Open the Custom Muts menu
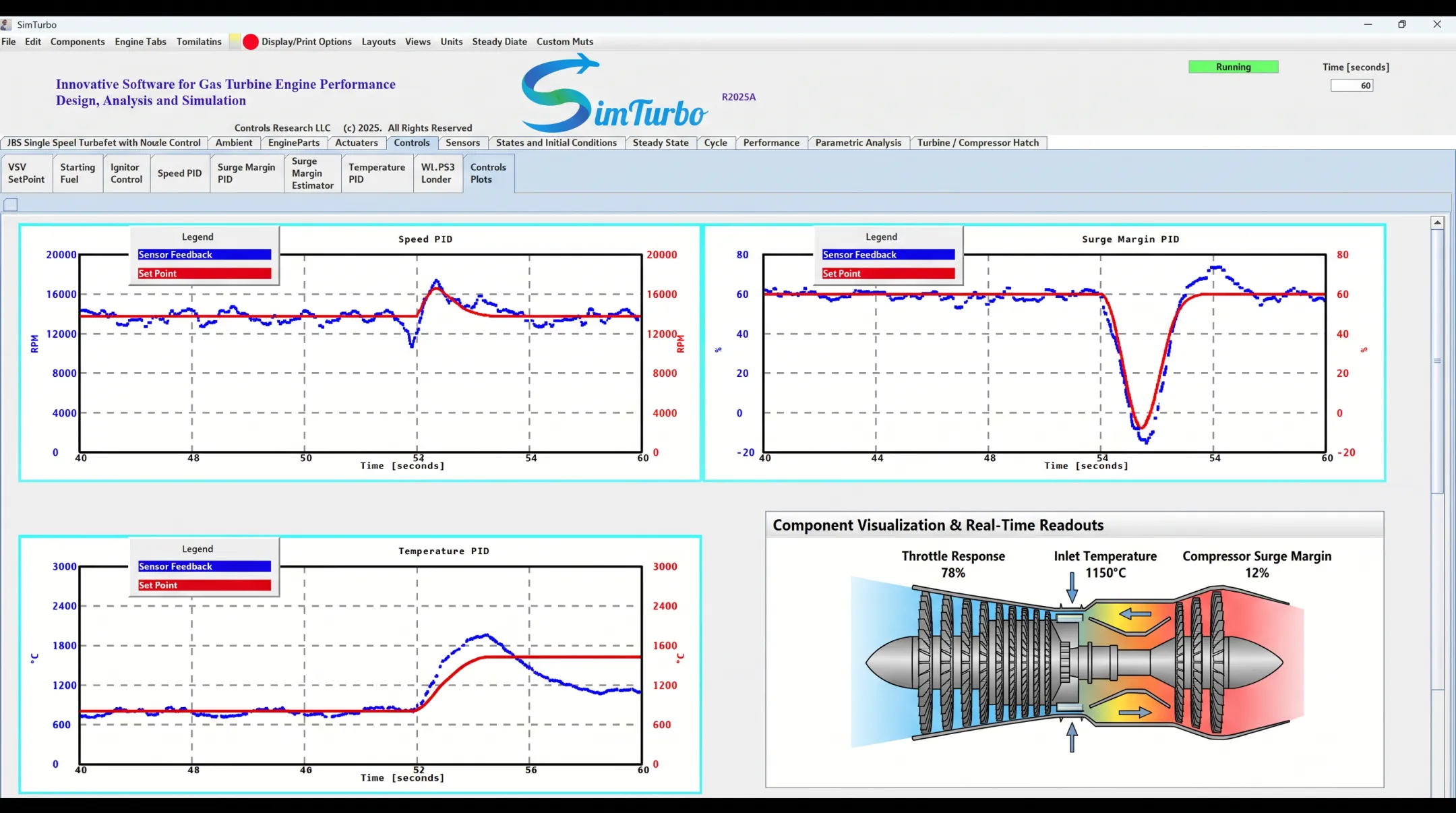1456x813 pixels. (x=565, y=42)
